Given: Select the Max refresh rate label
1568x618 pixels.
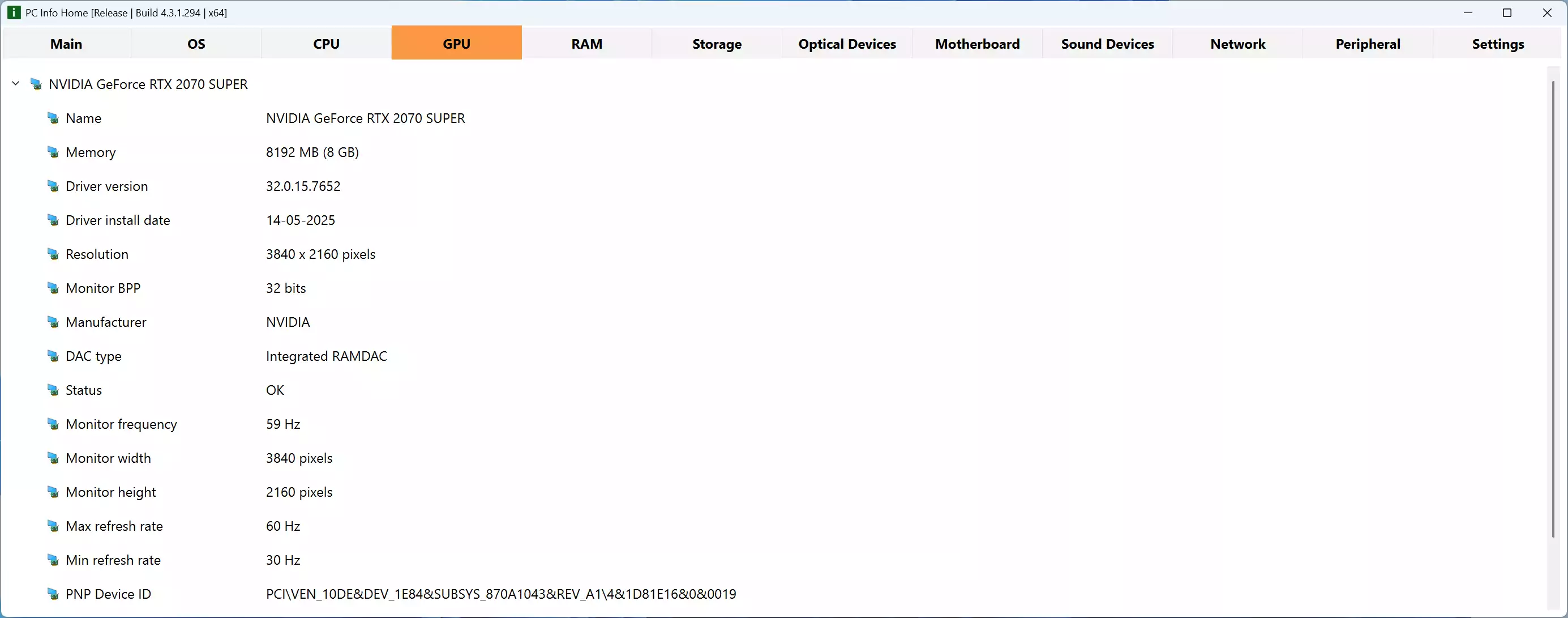Looking at the screenshot, I should pos(114,526).
